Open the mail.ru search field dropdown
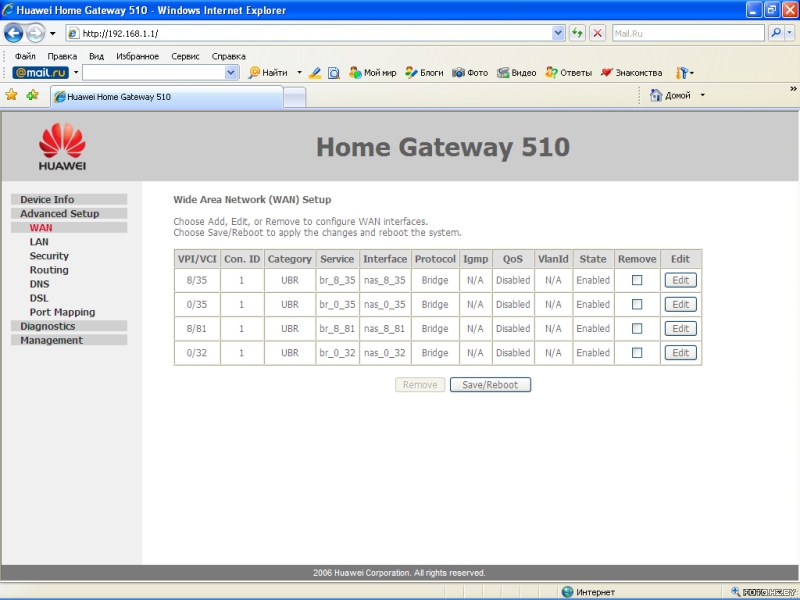 point(231,73)
